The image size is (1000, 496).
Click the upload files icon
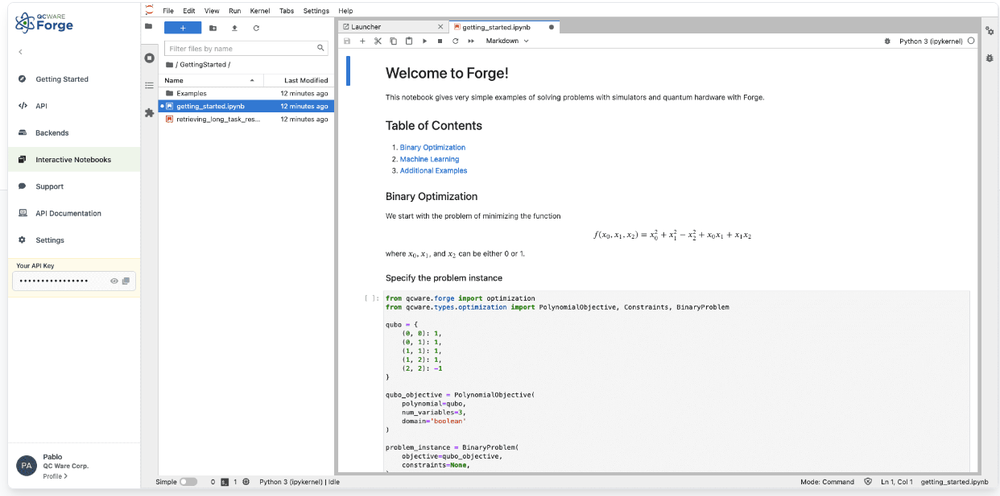coord(234,28)
